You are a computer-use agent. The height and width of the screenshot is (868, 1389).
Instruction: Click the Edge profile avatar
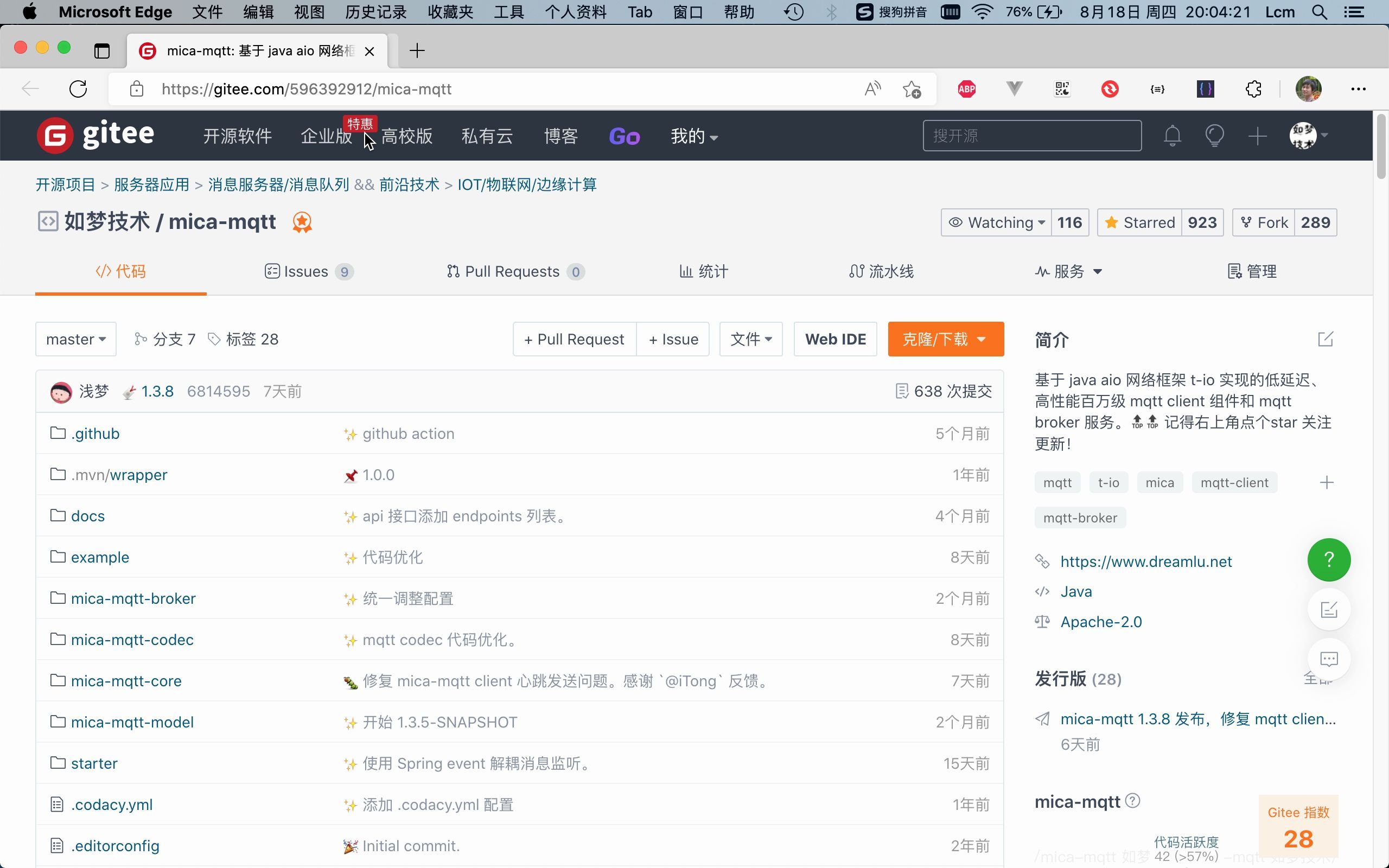1308,89
